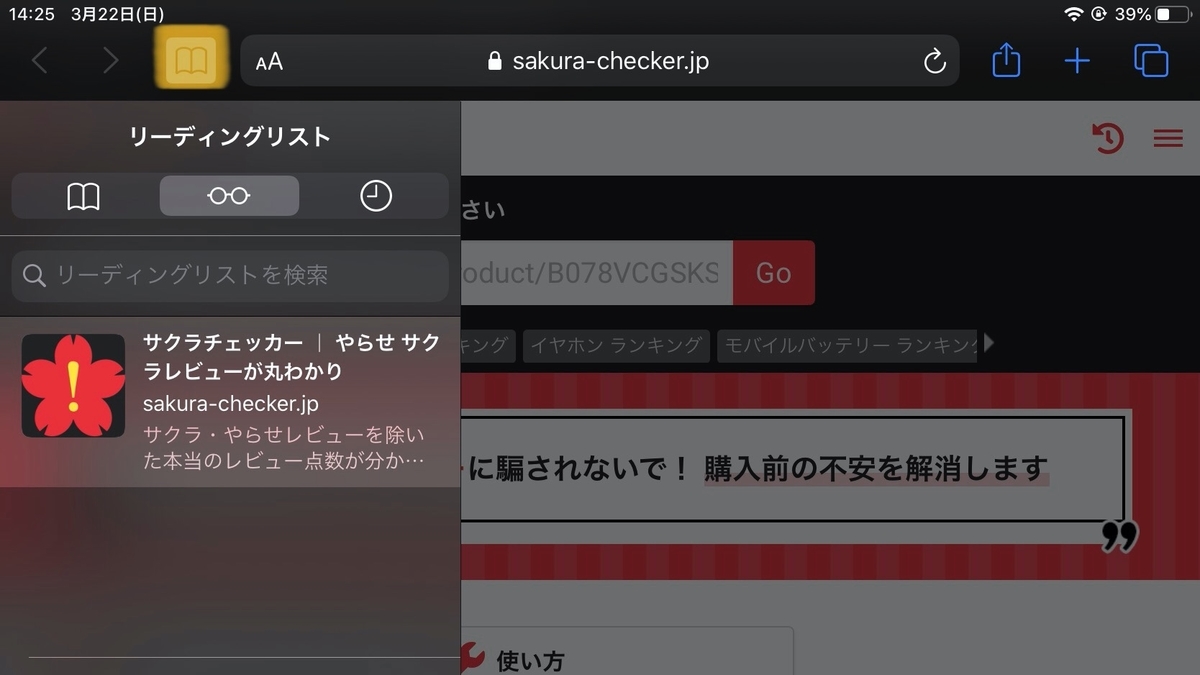The width and height of the screenshot is (1200, 675).
Task: Open a new tab with the plus icon
Action: pyautogui.click(x=1078, y=60)
